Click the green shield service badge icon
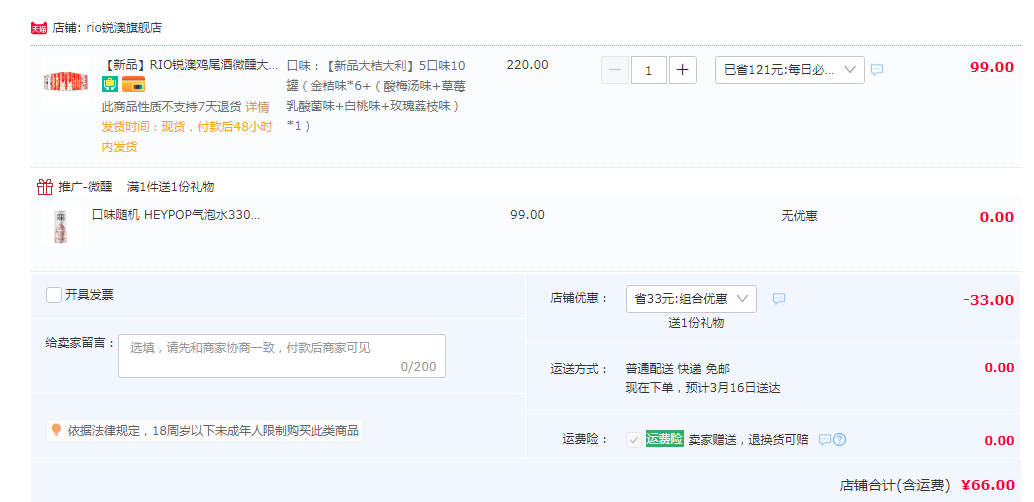Viewport: 1034px width, 502px height. click(109, 84)
